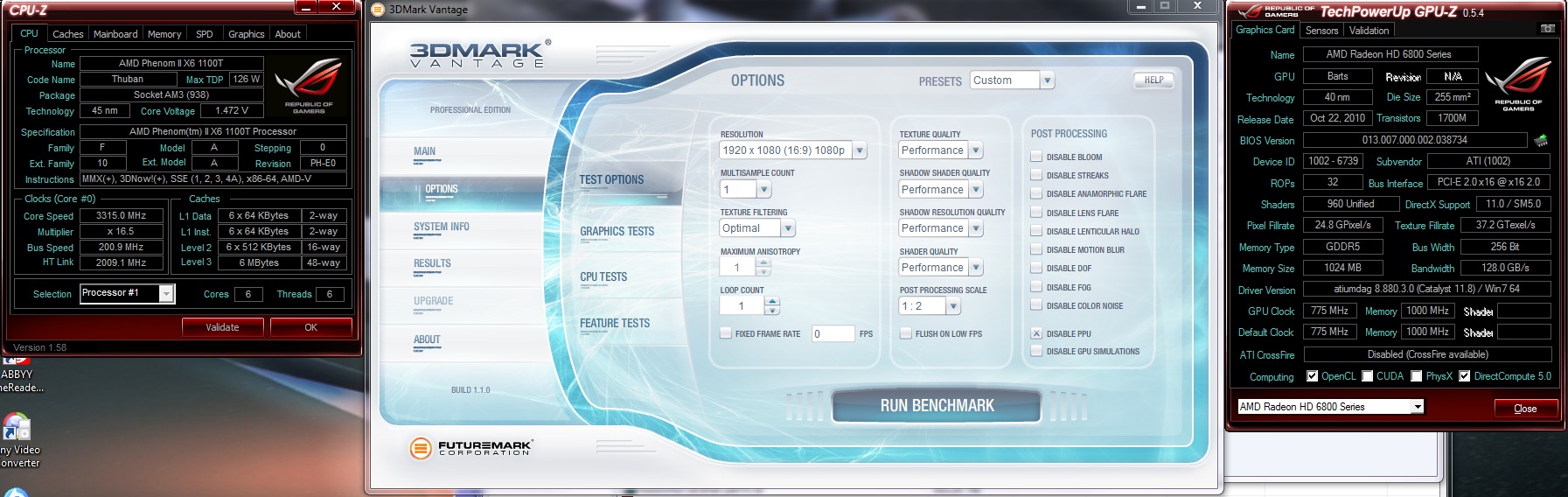Click the Close button in GPU-Z
This screenshot has width=1568, height=497.
point(1525,409)
